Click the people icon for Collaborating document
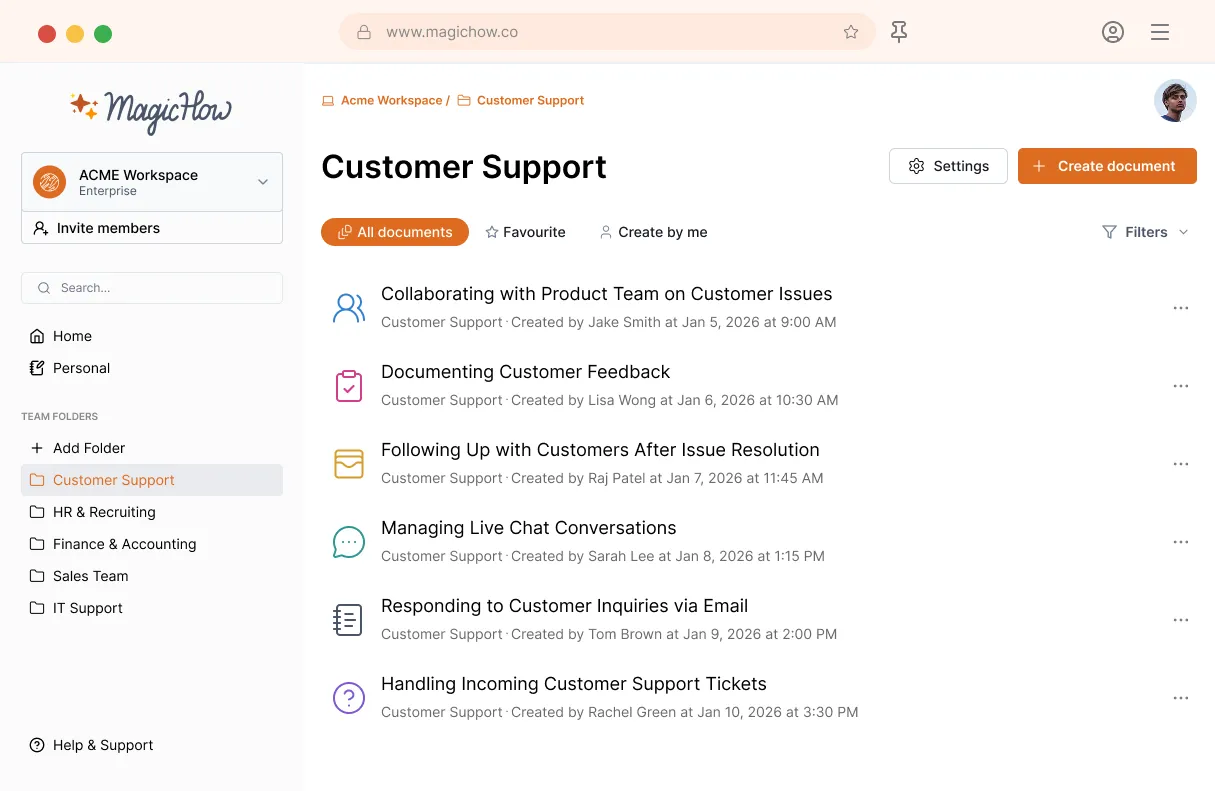 point(348,308)
